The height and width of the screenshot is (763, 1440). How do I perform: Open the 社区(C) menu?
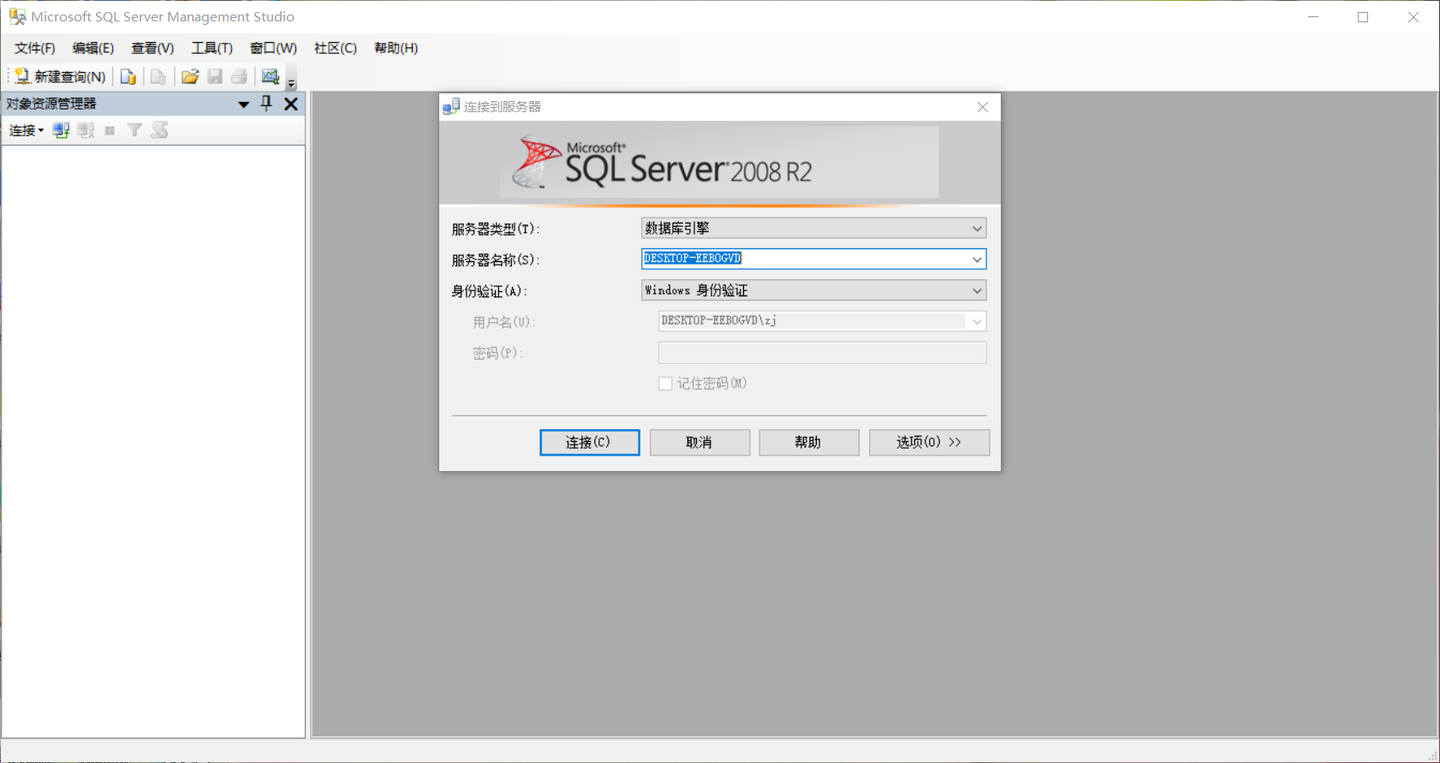(x=335, y=48)
